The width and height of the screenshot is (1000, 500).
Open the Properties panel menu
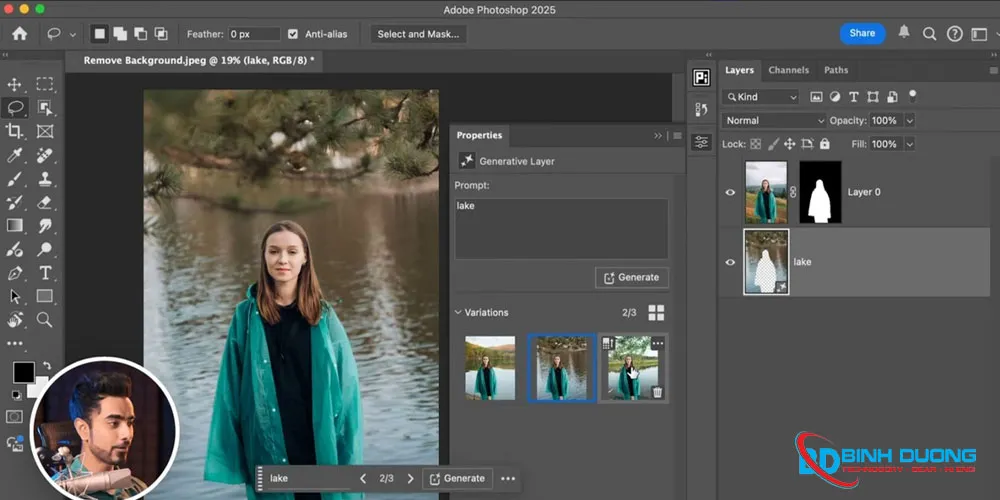(x=677, y=136)
